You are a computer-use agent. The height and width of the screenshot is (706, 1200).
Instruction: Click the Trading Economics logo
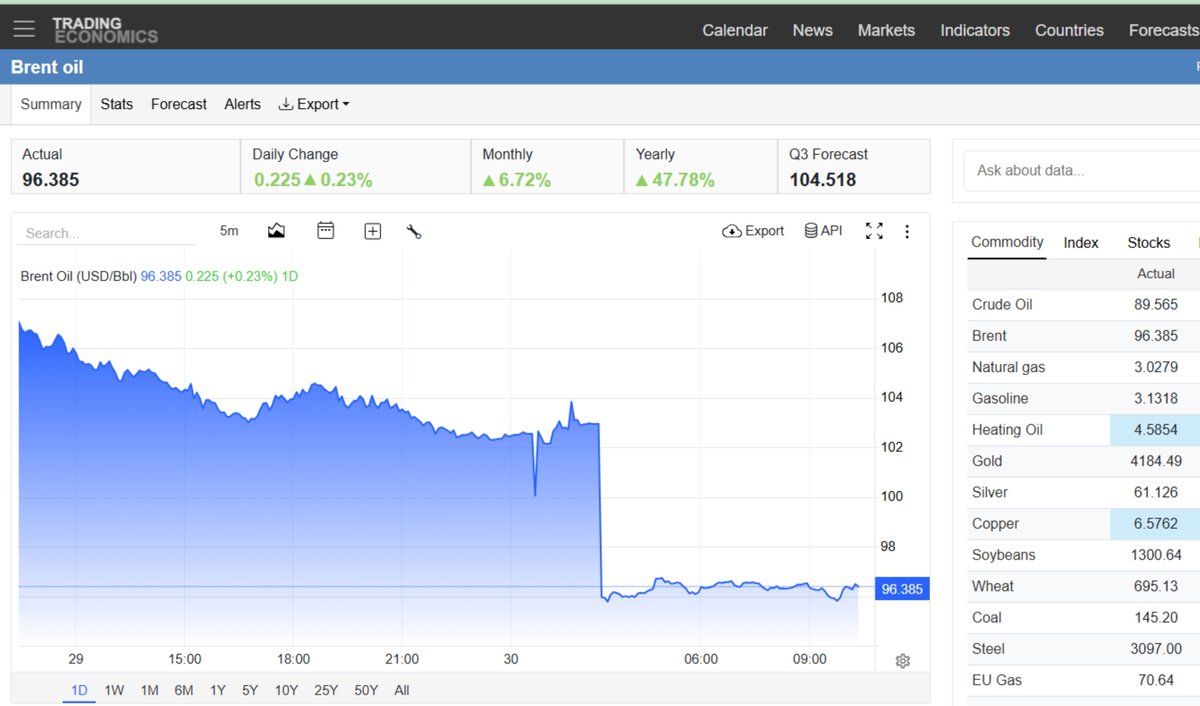click(x=105, y=30)
